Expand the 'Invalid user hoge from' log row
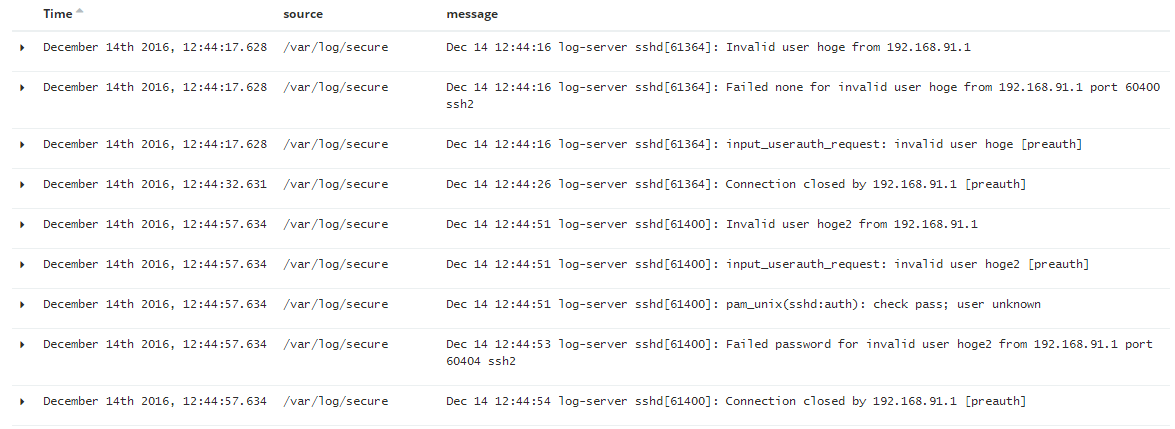The image size is (1175, 429). (x=23, y=47)
